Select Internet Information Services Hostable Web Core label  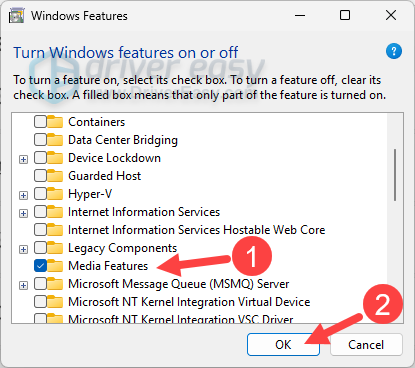197,230
